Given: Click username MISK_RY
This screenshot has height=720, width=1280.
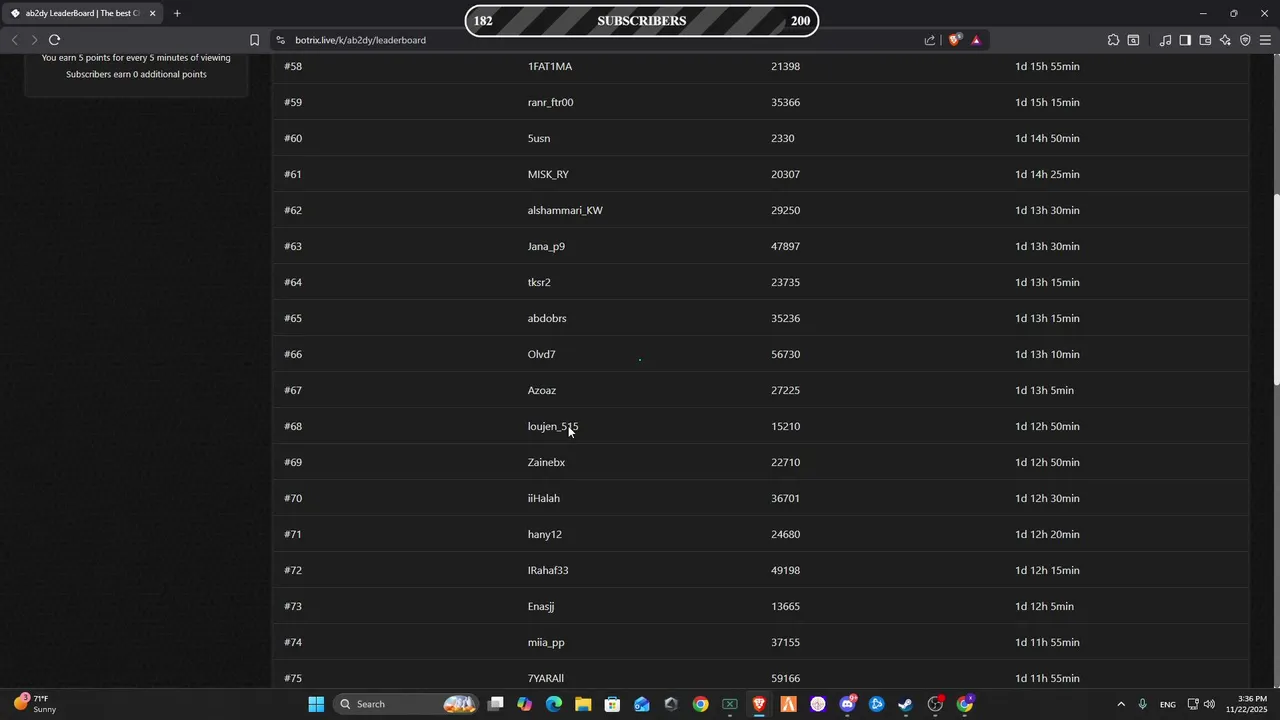Looking at the screenshot, I should 548,174.
